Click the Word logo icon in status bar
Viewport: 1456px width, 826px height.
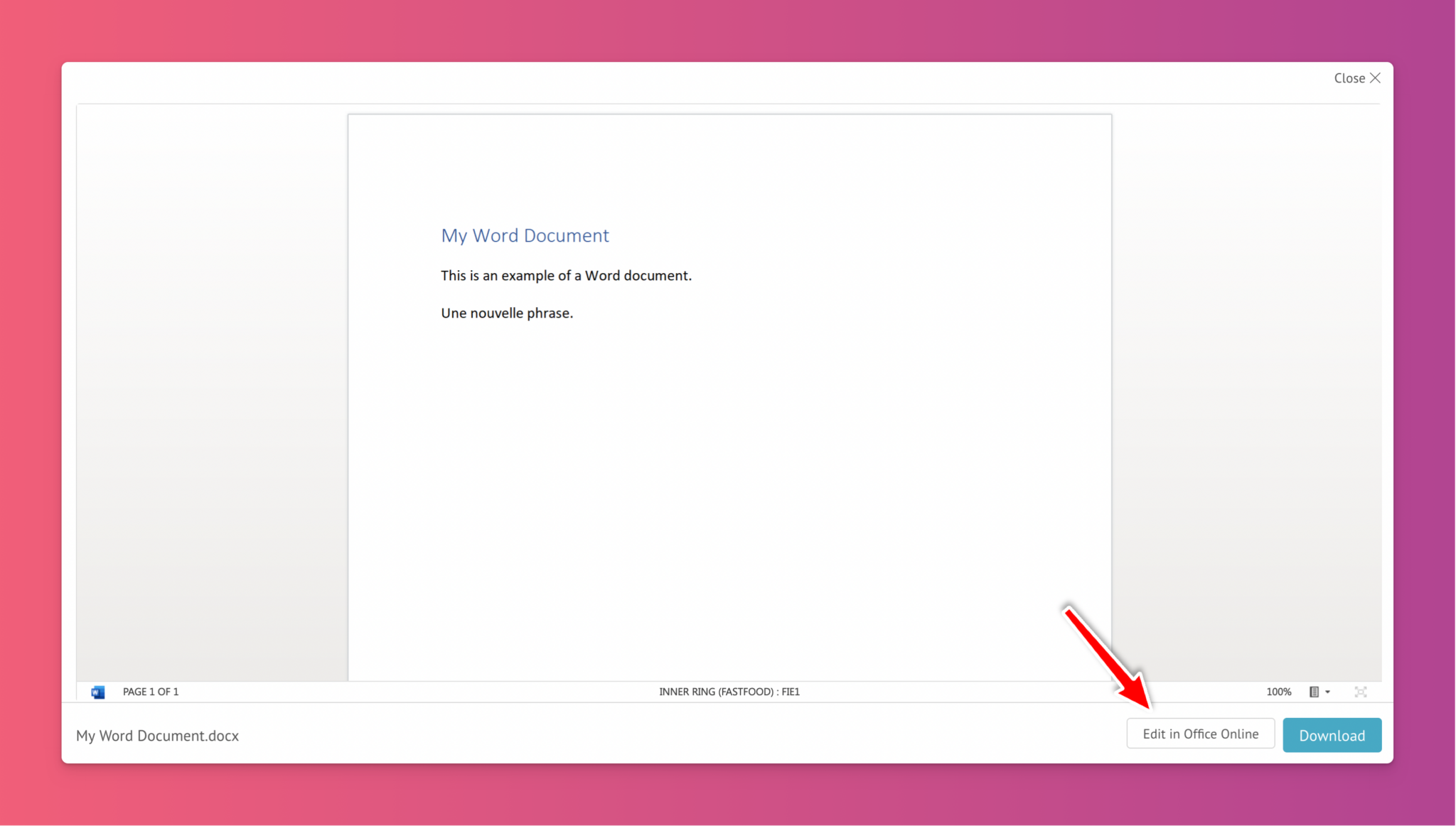point(98,692)
